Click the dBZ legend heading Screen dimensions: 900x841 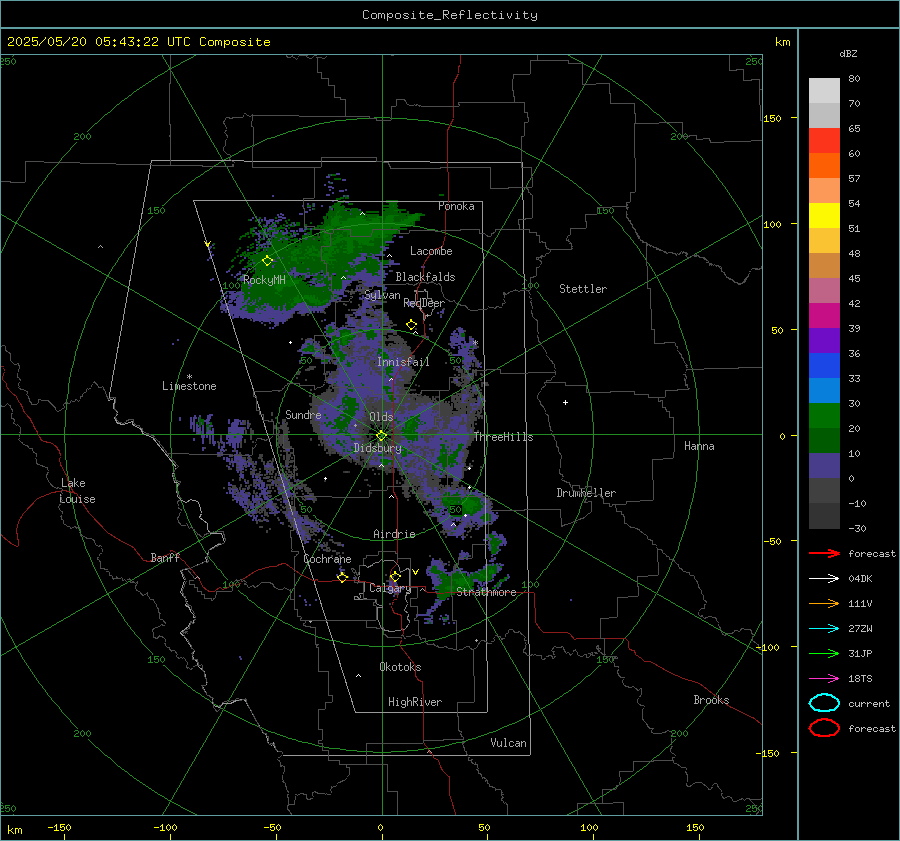pyautogui.click(x=848, y=53)
